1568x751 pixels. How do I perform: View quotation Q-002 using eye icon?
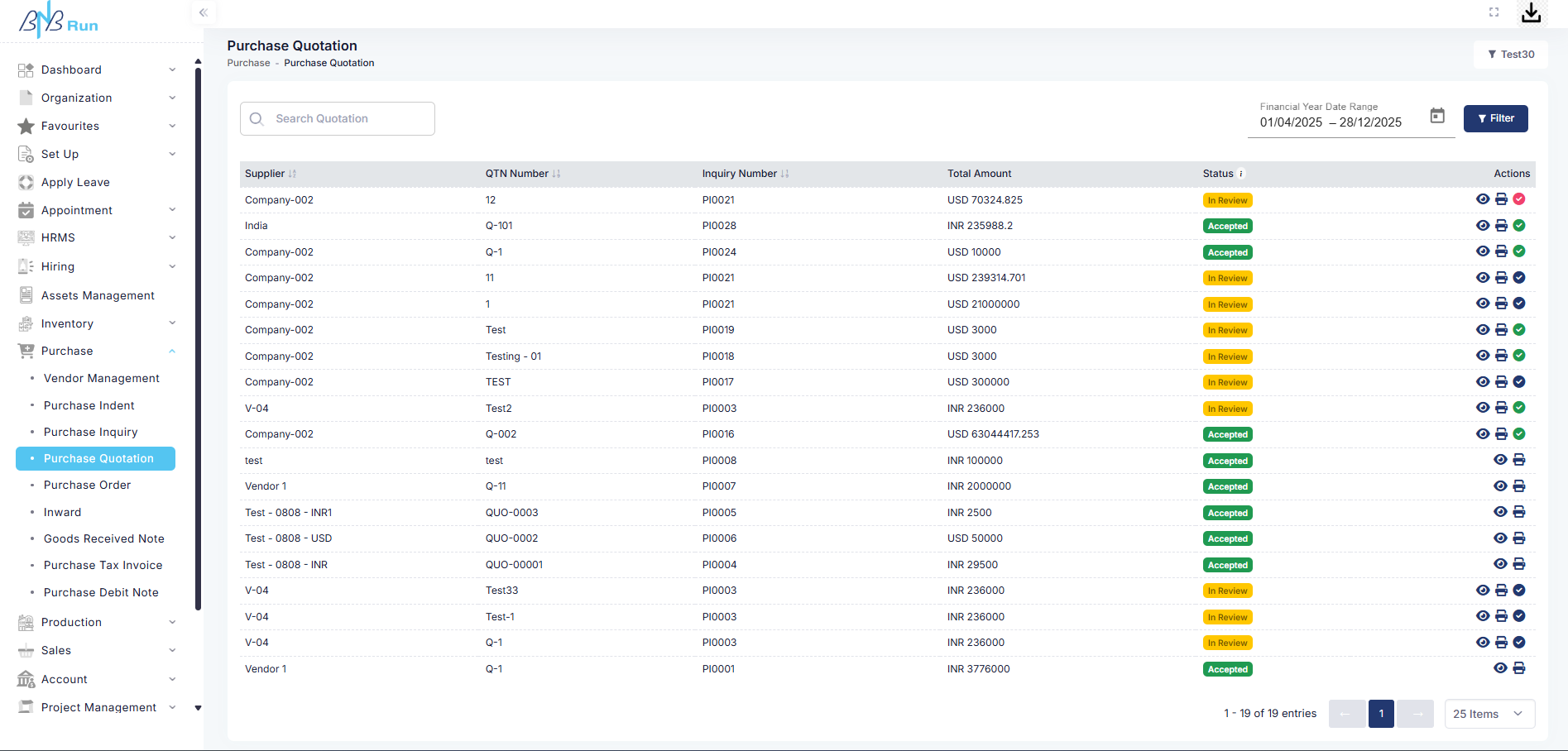click(1483, 434)
